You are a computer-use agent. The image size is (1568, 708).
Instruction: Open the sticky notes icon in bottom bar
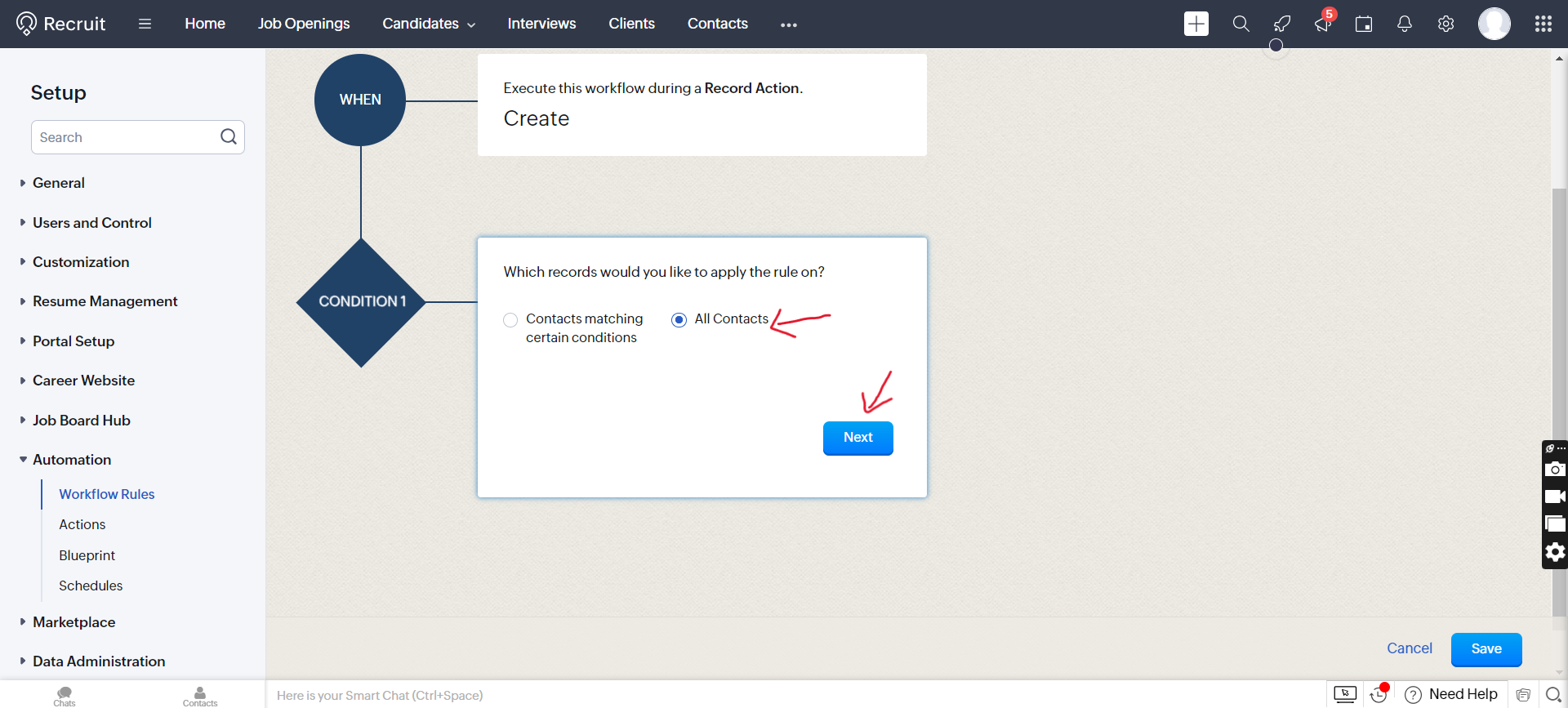click(1523, 695)
